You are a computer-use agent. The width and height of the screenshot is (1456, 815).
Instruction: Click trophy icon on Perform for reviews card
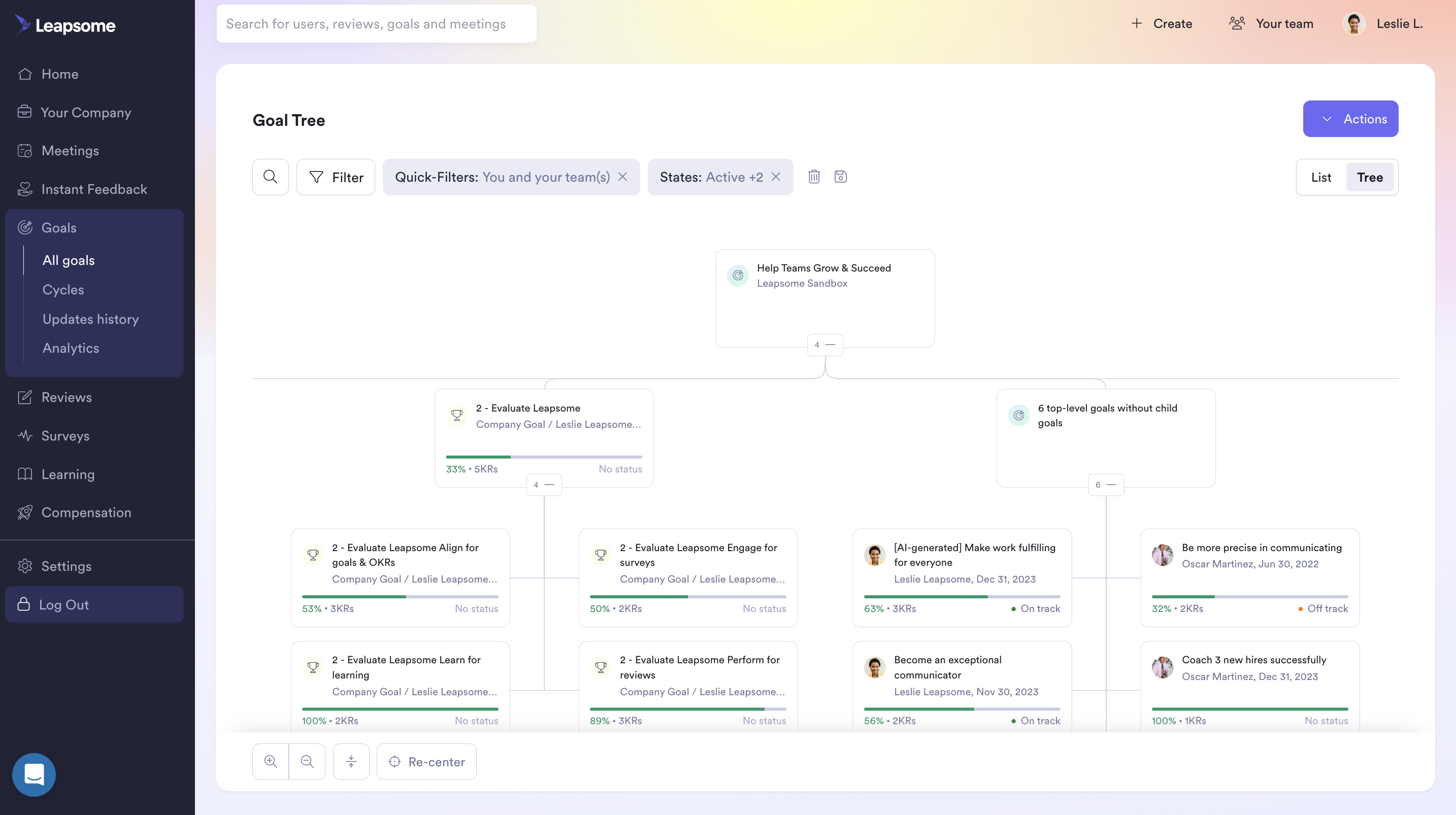[x=601, y=667]
